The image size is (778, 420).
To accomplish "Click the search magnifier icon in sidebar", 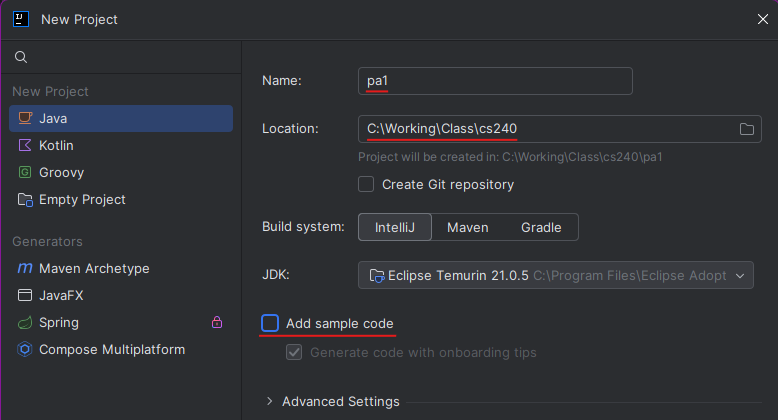I will pos(21,57).
